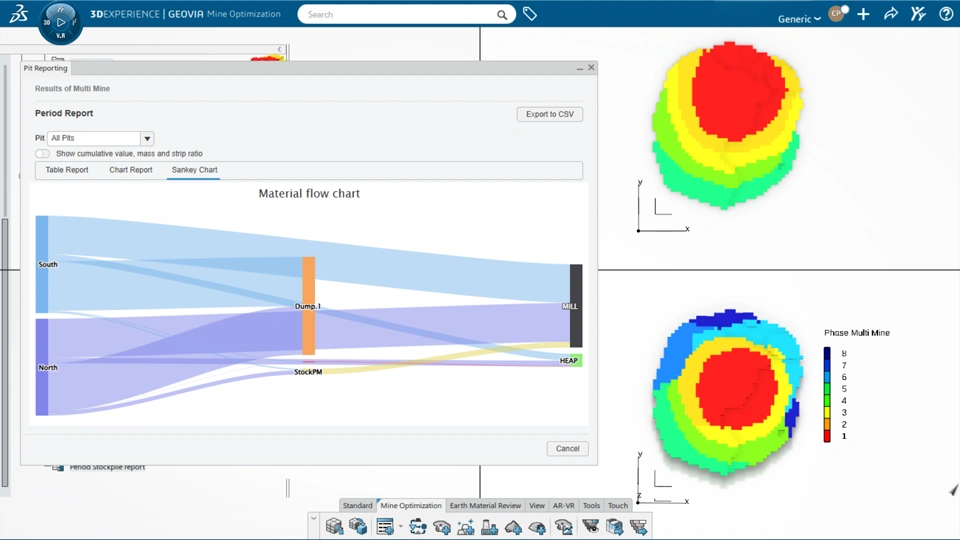The image size is (960, 540).
Task: Click the South source node in Sankey
Action: [42, 264]
